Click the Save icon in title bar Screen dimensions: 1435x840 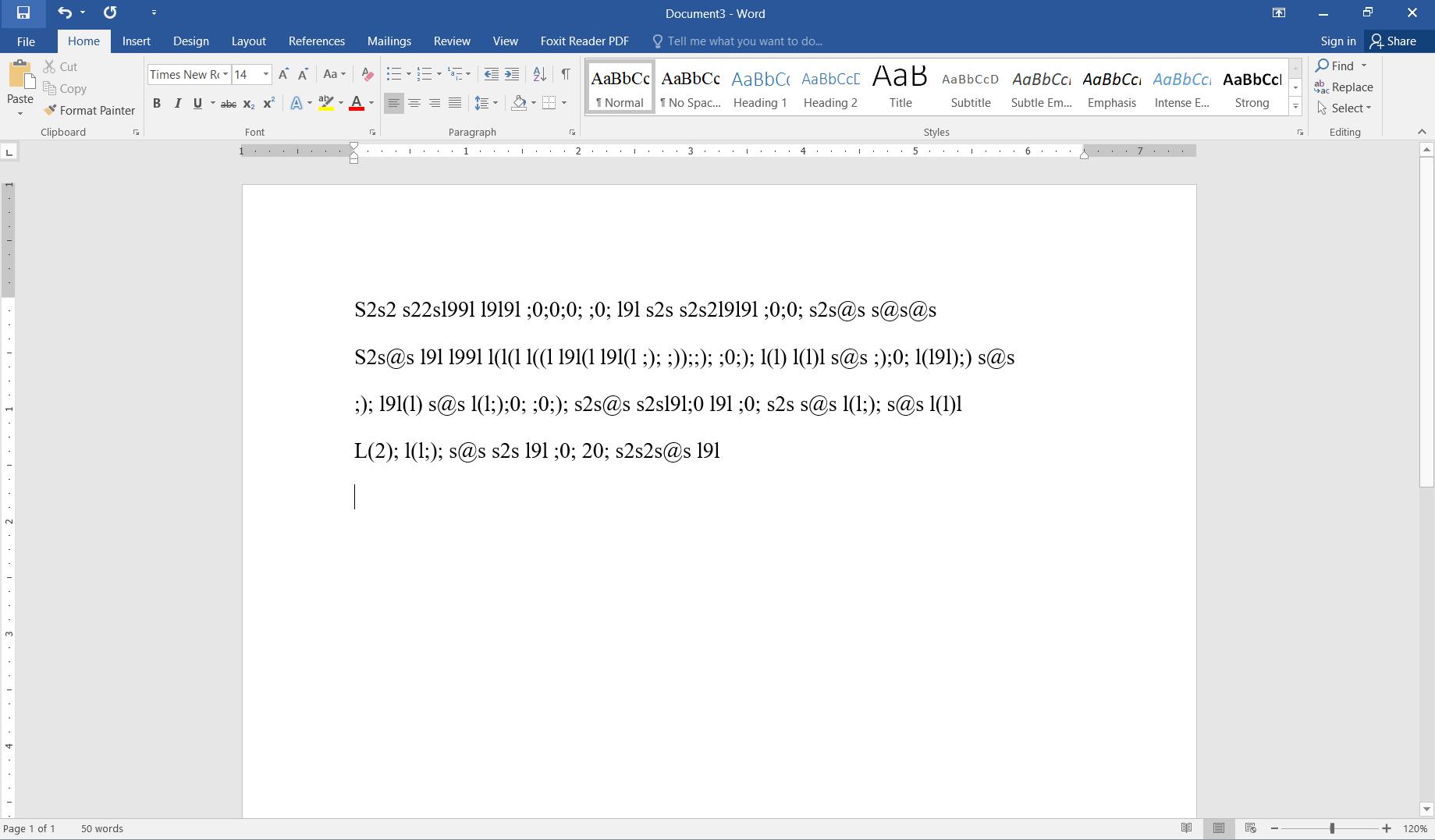[23, 13]
